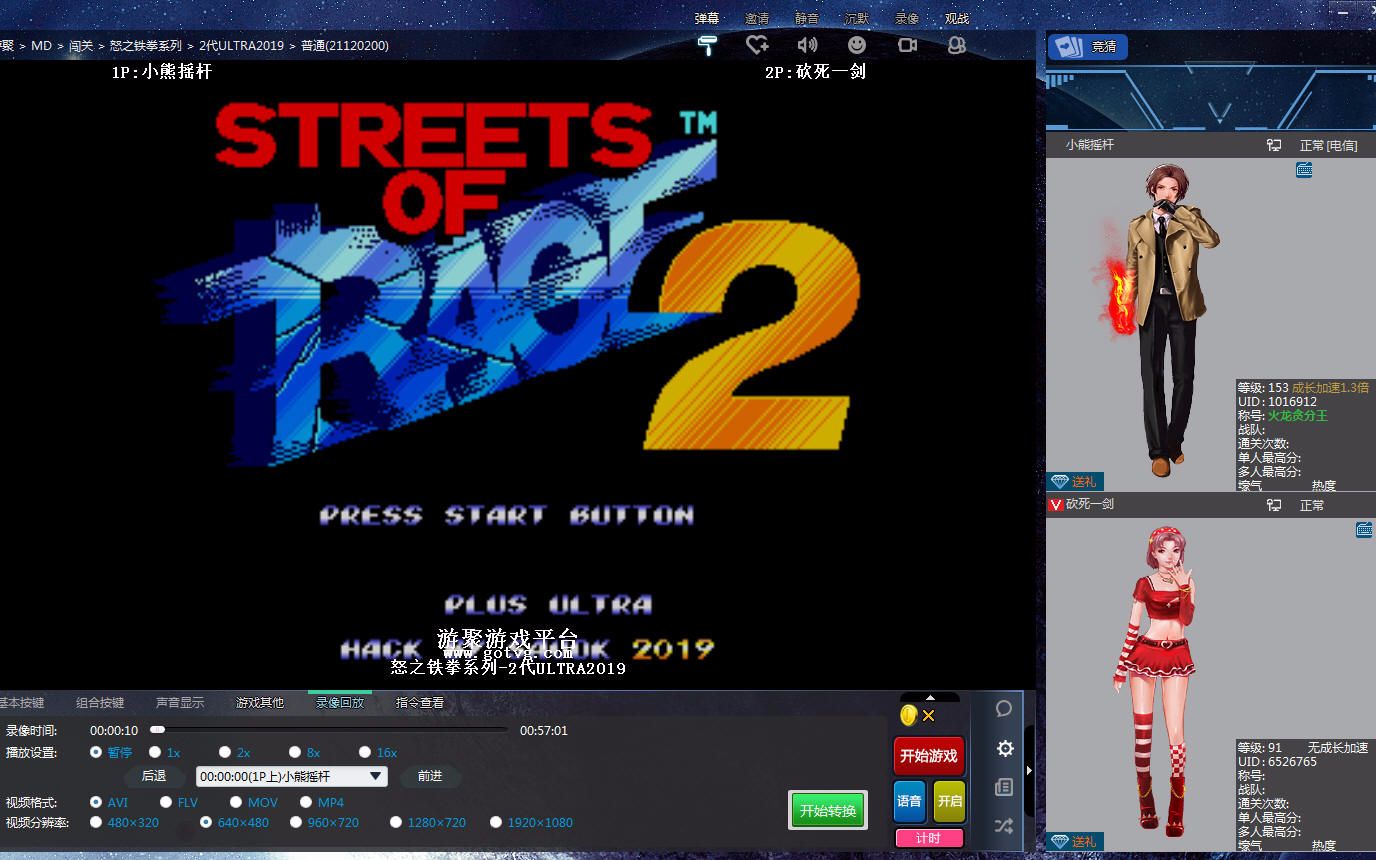
Task: Click network monitor icon beside 砍死一剑
Action: [x=1274, y=505]
